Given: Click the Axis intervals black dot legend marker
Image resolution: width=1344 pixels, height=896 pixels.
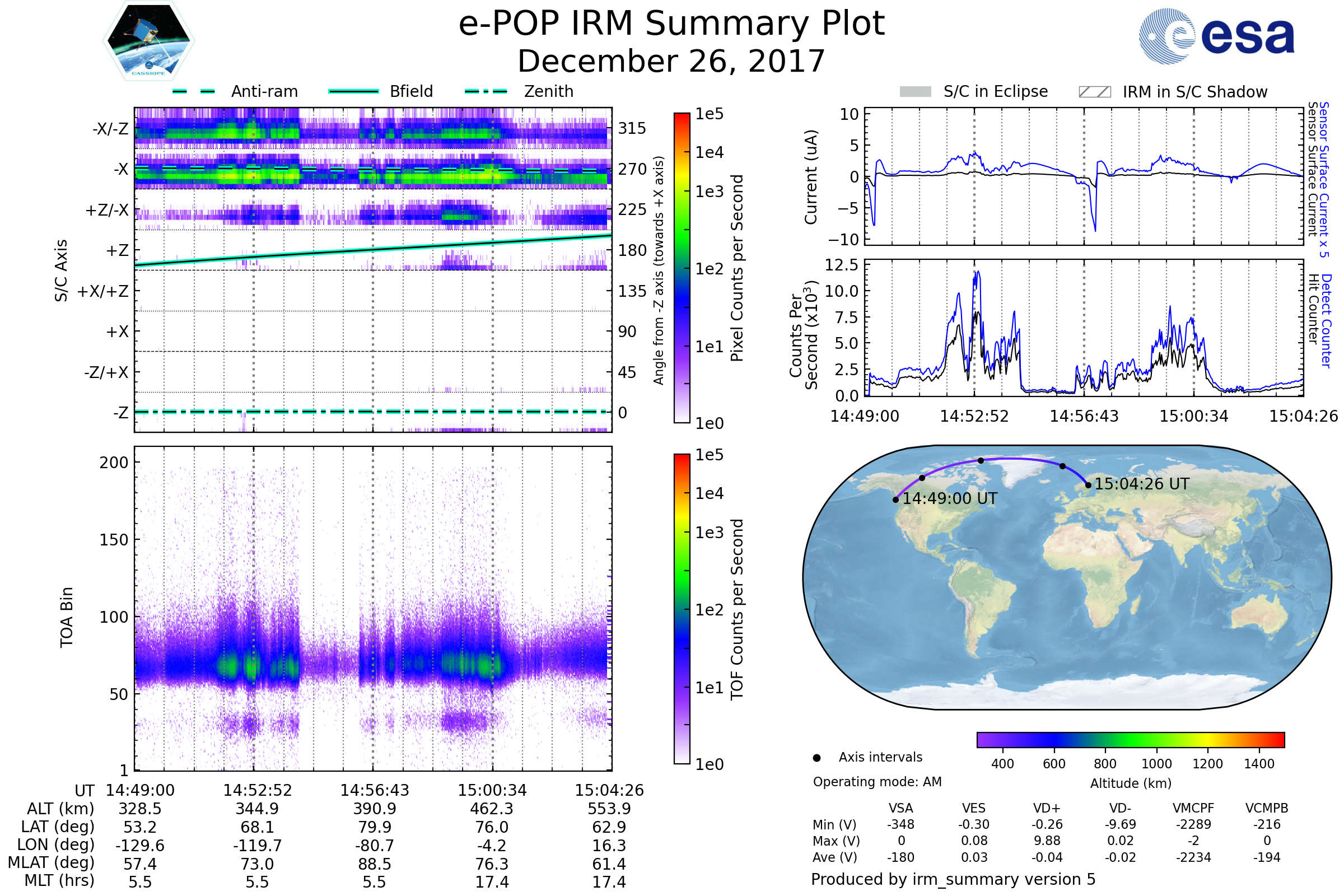Looking at the screenshot, I should click(816, 758).
